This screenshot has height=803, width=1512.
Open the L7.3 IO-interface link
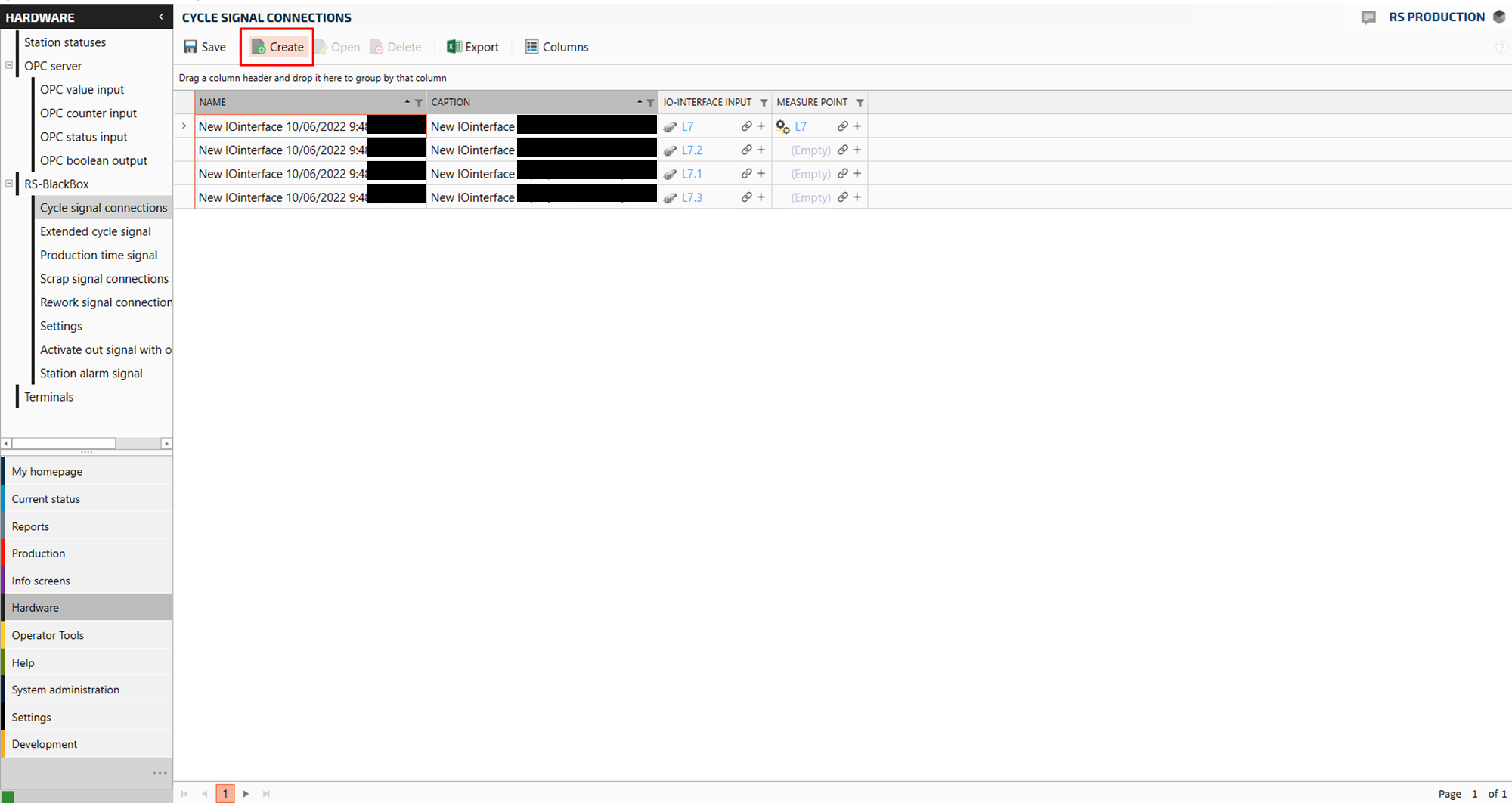tap(692, 197)
